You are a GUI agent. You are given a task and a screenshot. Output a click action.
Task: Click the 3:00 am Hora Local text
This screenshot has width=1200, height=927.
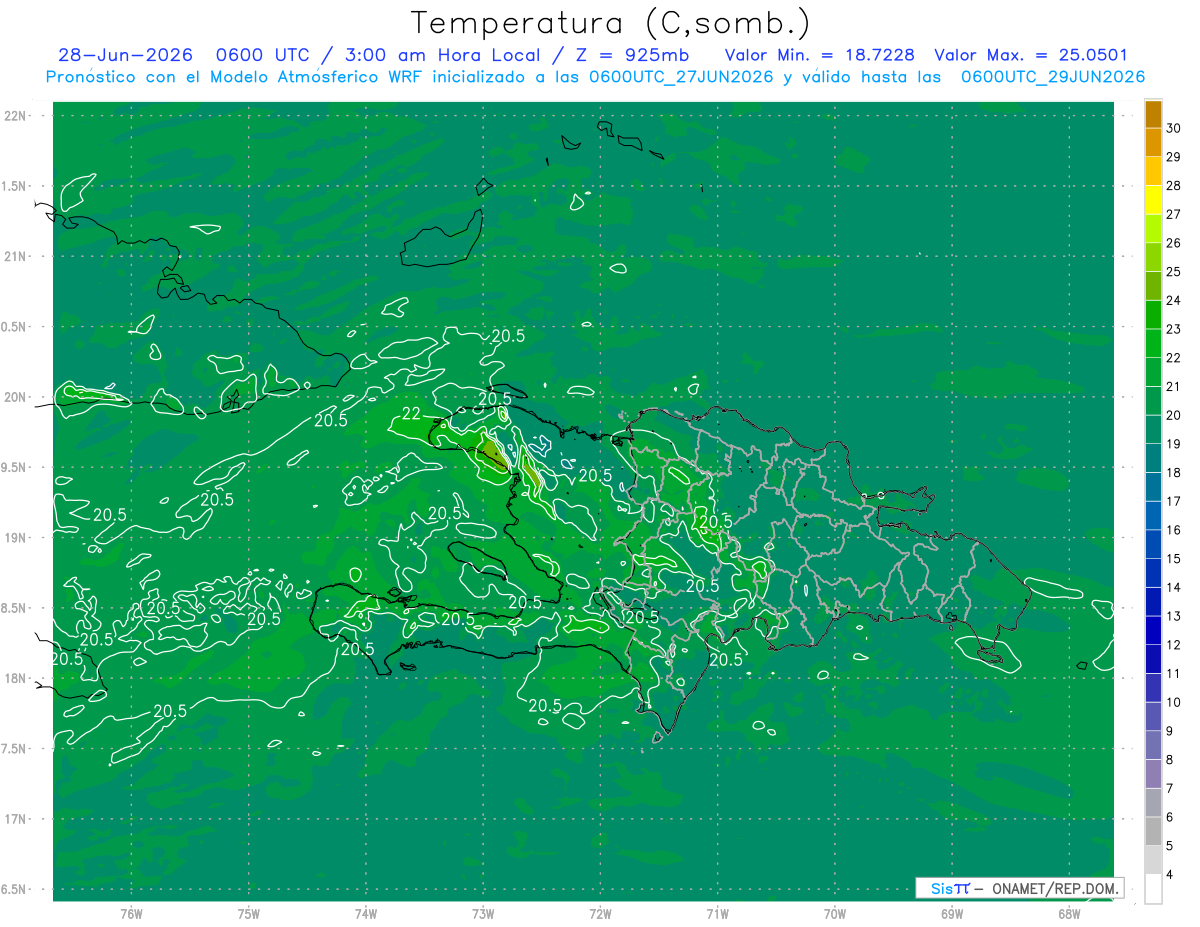442,56
